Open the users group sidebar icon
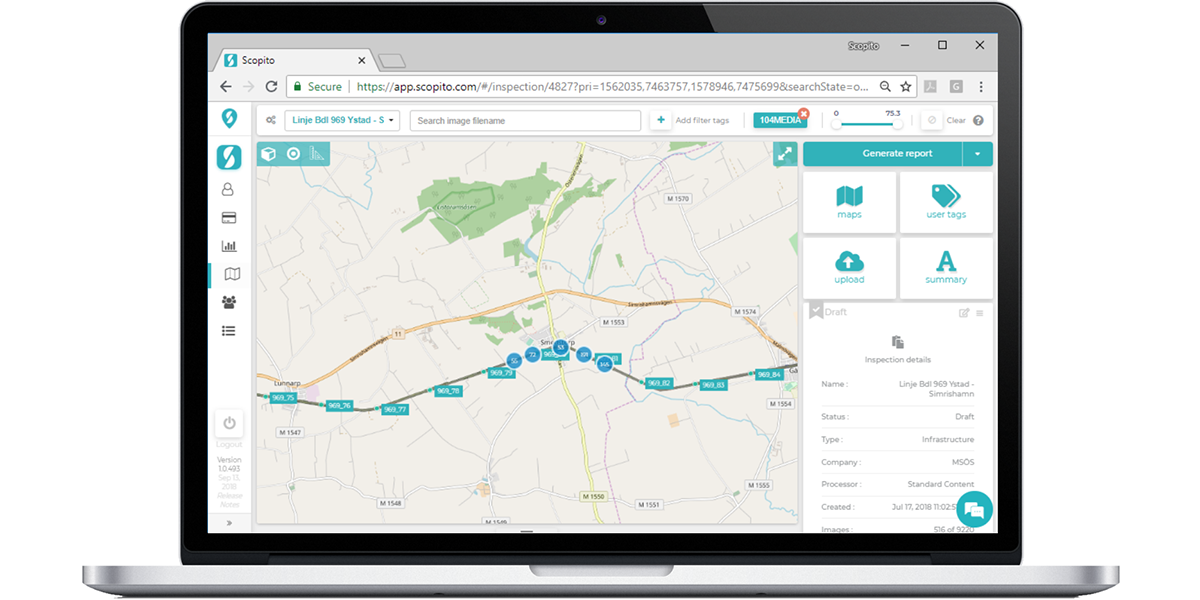1200x600 pixels. click(x=229, y=302)
